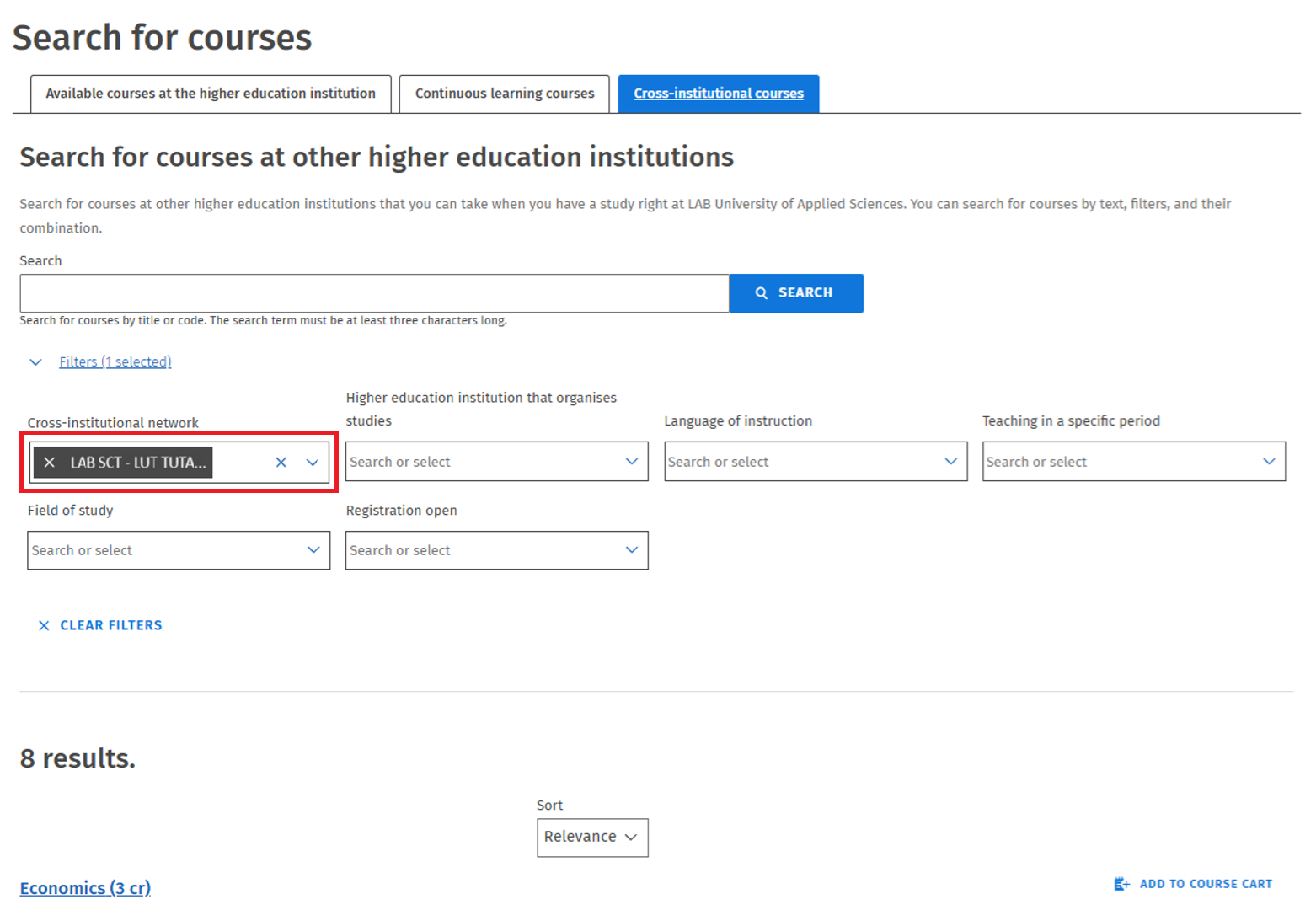Expand the Cross-institutional network dropdown arrow
Viewport: 1316px width, 910px height.
pos(313,463)
